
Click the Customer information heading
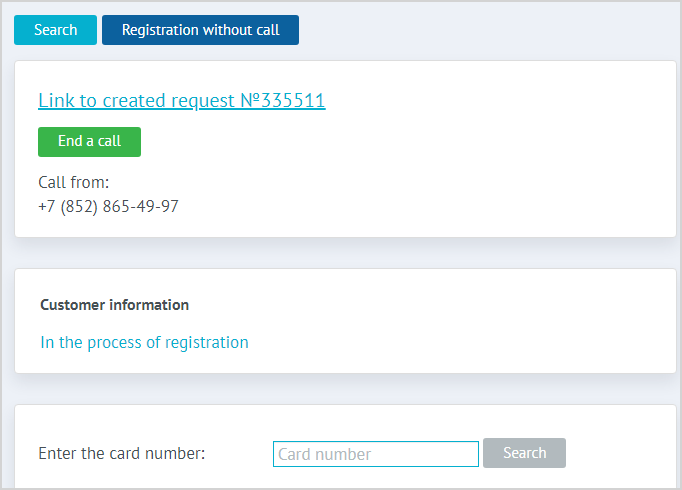[x=114, y=305]
